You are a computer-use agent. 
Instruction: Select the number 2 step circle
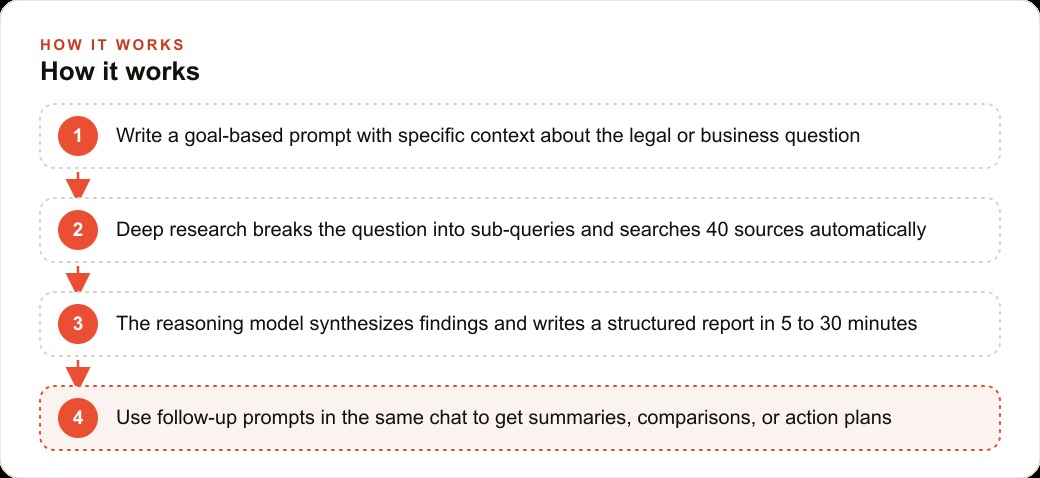click(78, 230)
